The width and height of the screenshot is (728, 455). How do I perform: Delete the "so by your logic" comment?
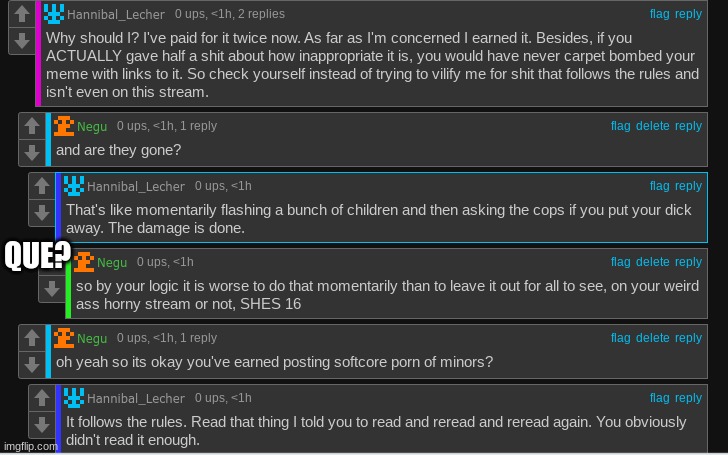click(x=652, y=262)
